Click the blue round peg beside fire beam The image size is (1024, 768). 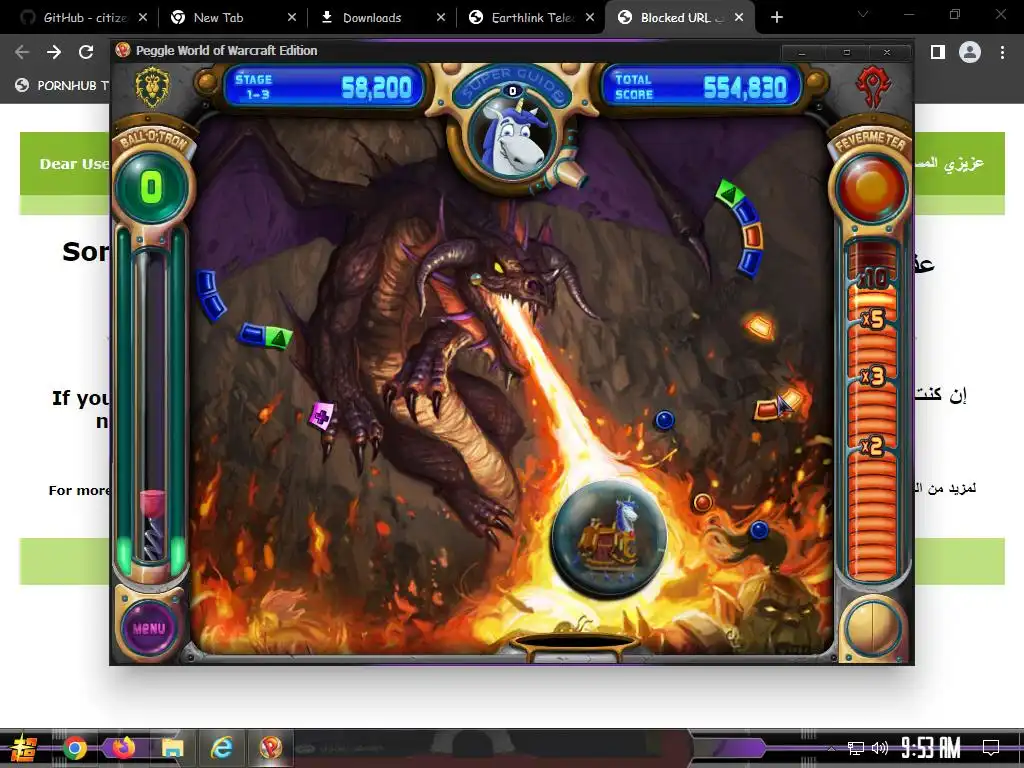665,420
